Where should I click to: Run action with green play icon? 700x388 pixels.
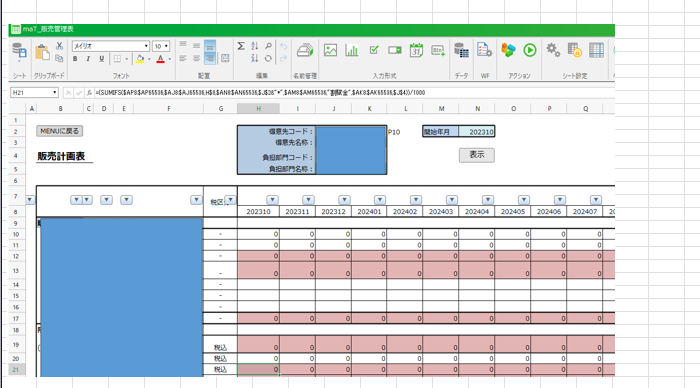(x=530, y=50)
